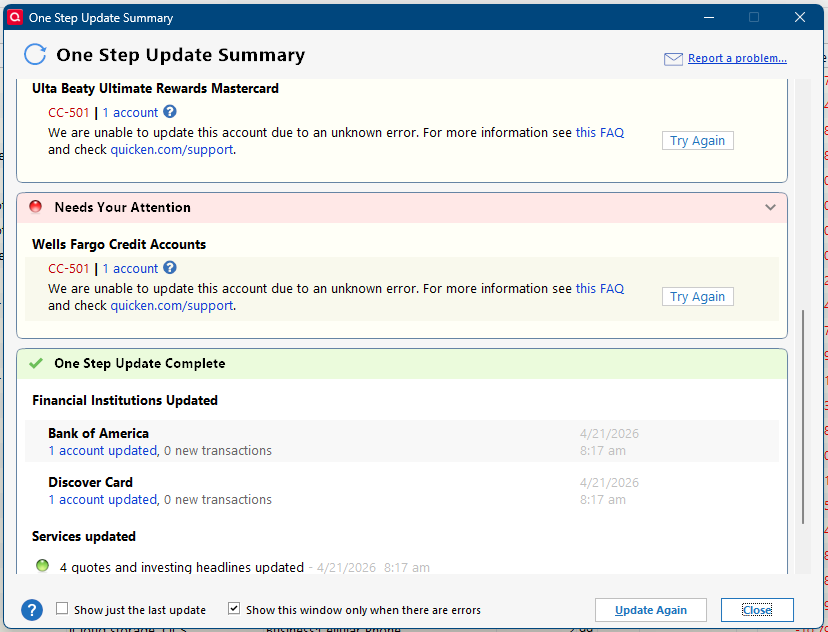
Task: Select the CC-501 error code under Wells Fargo
Action: click(x=69, y=268)
